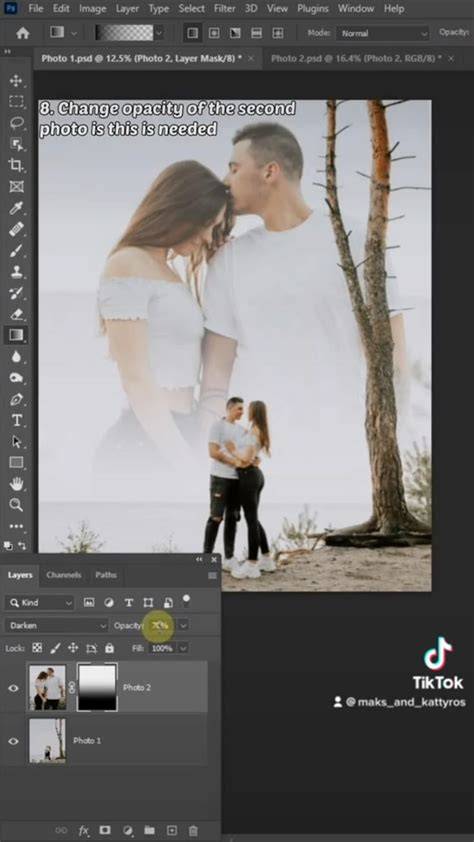Select the Eraser tool

click(16, 314)
